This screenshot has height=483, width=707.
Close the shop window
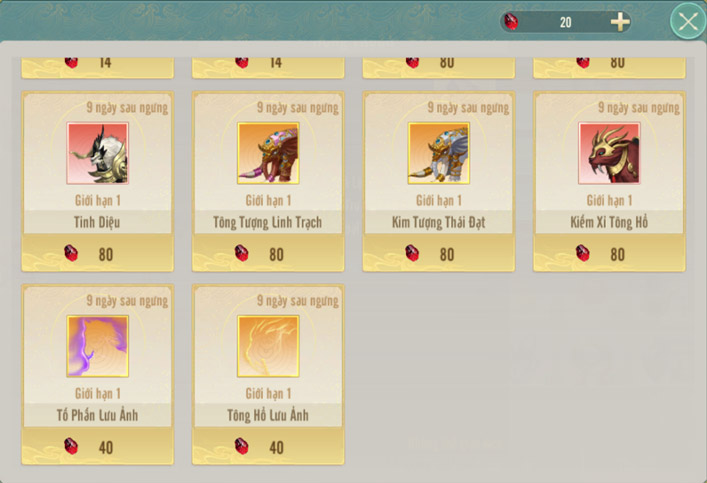688,21
